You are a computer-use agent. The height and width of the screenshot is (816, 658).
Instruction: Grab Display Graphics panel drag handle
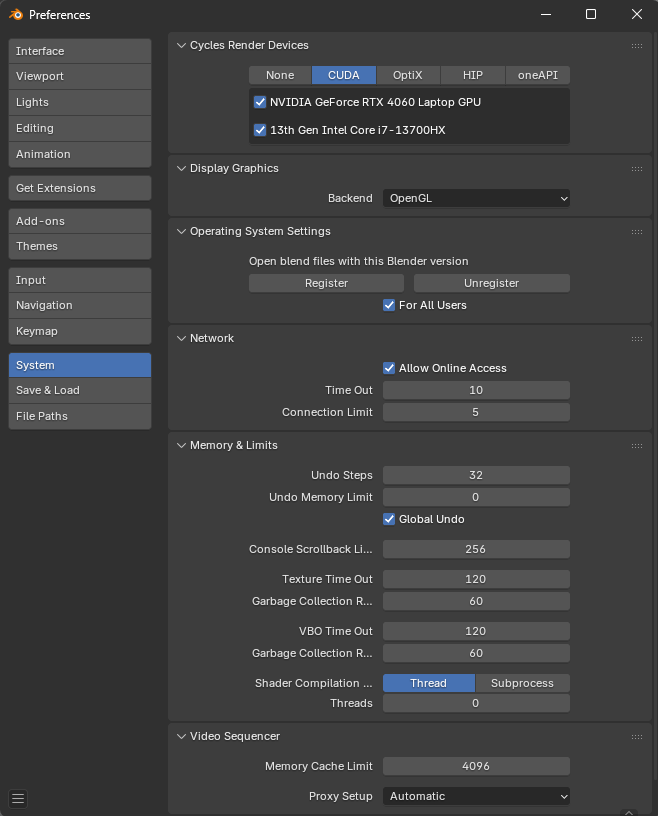tap(637, 169)
